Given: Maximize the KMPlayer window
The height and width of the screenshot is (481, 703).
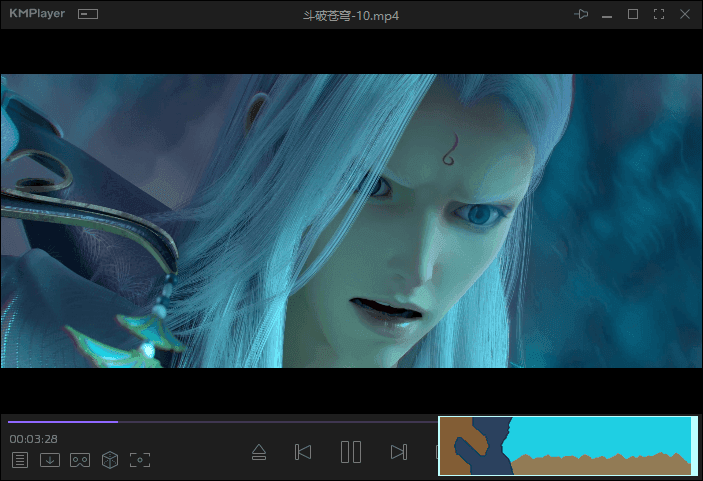Looking at the screenshot, I should click(633, 14).
